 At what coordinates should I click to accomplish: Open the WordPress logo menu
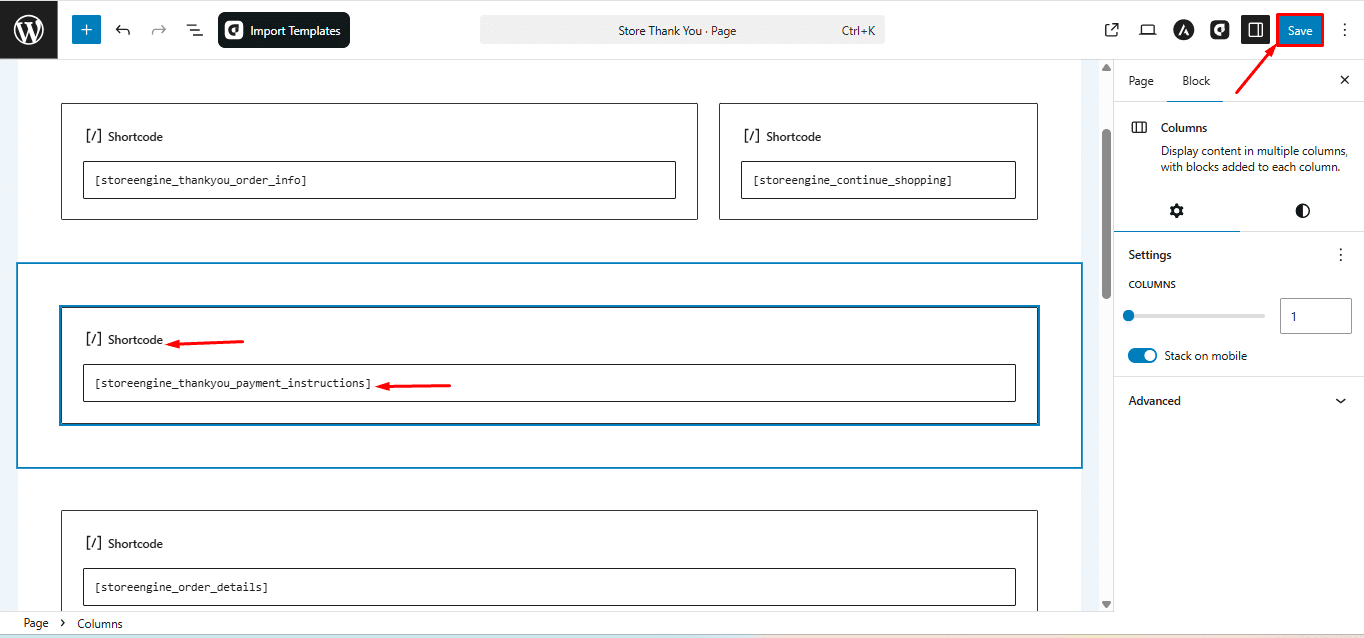tap(27, 29)
